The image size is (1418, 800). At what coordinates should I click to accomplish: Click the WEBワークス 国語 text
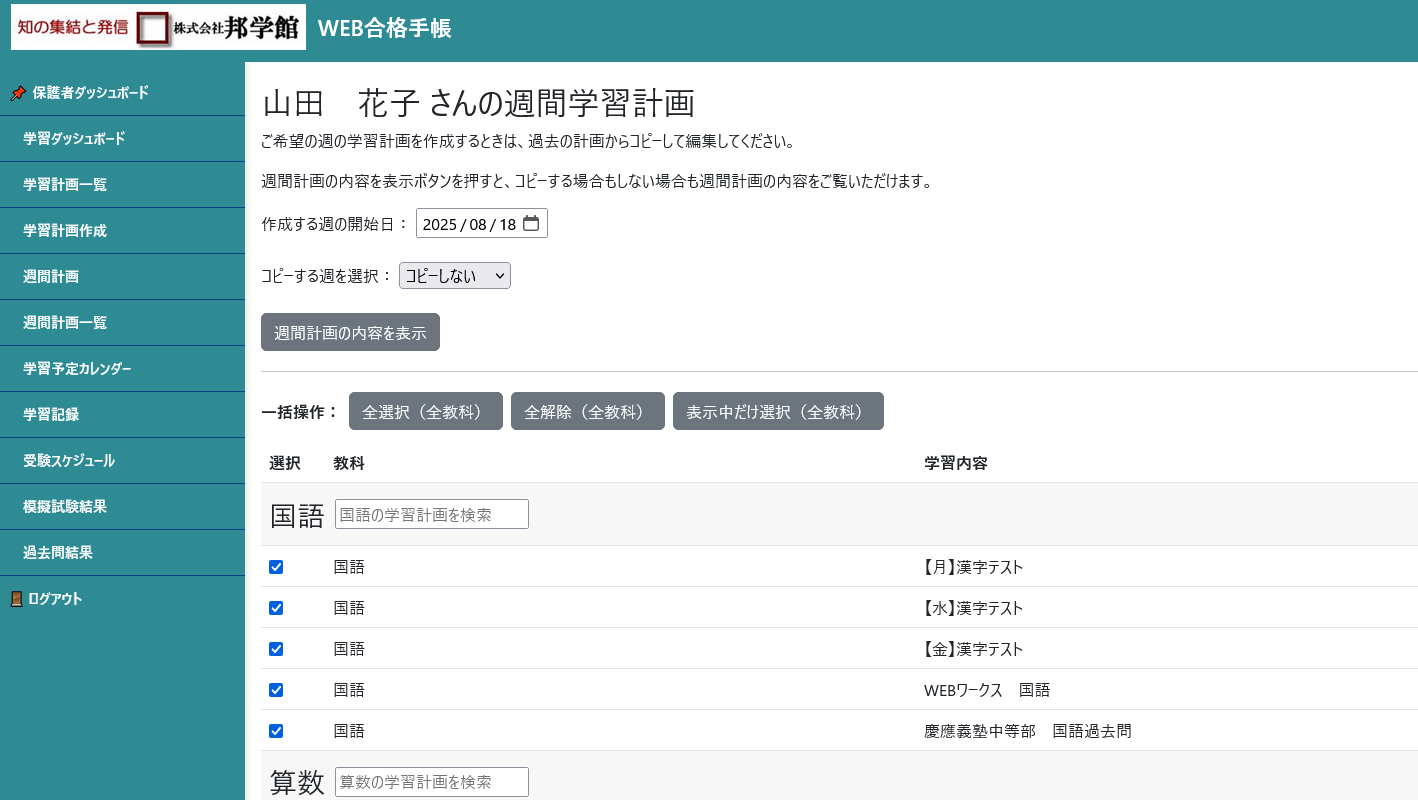coord(987,690)
